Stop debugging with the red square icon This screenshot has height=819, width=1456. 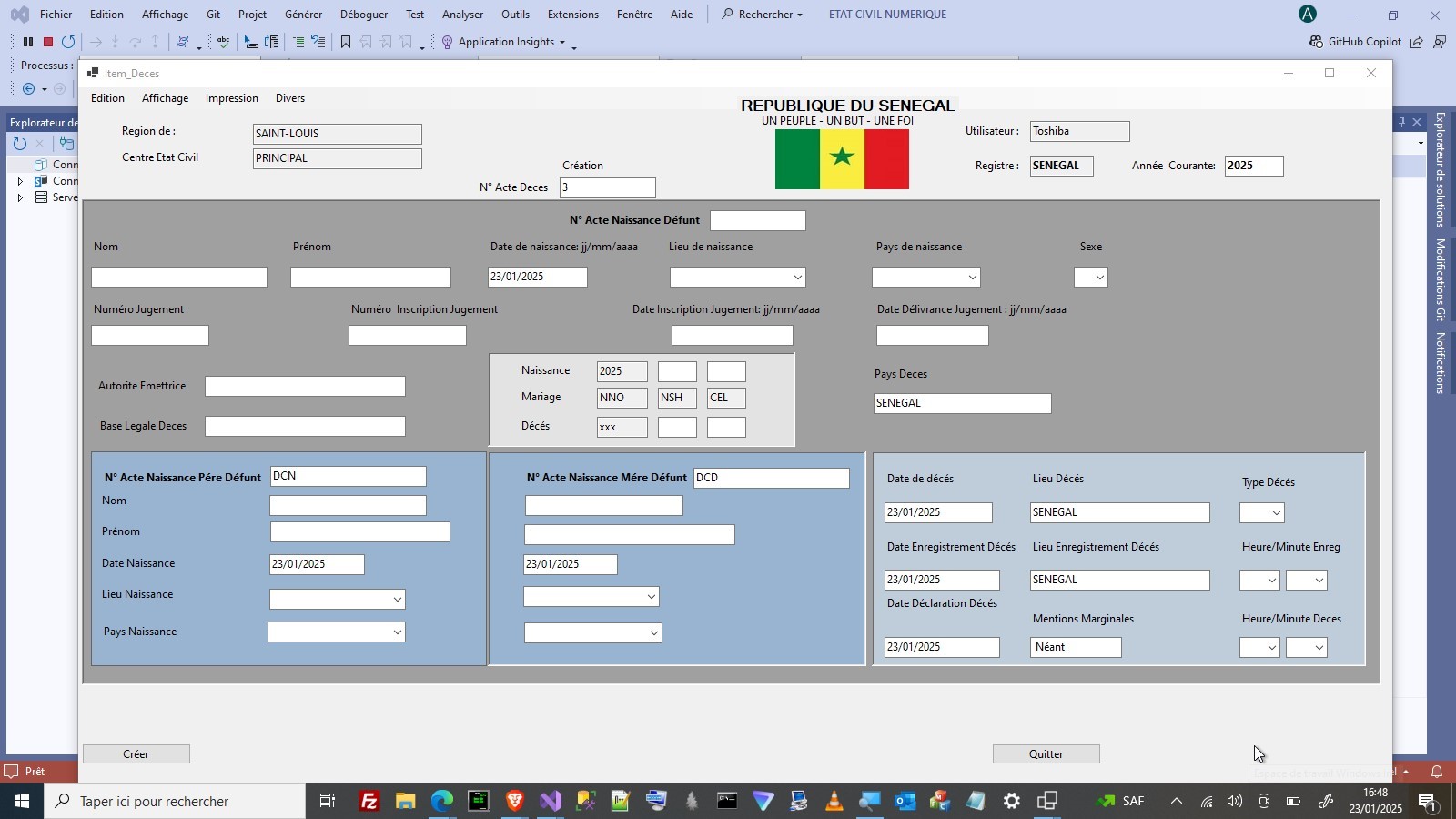[x=48, y=42]
